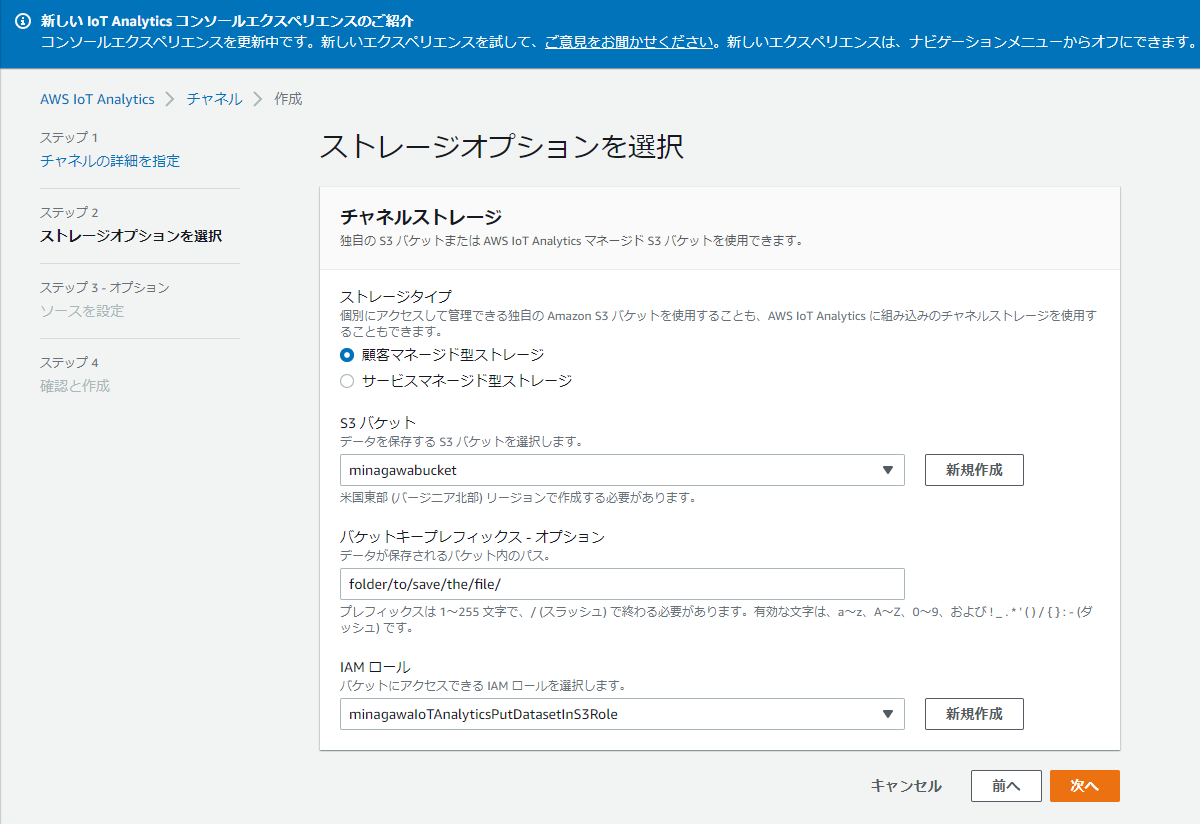Click the info icon in the blue banner
This screenshot has height=824, width=1200.
click(23, 21)
